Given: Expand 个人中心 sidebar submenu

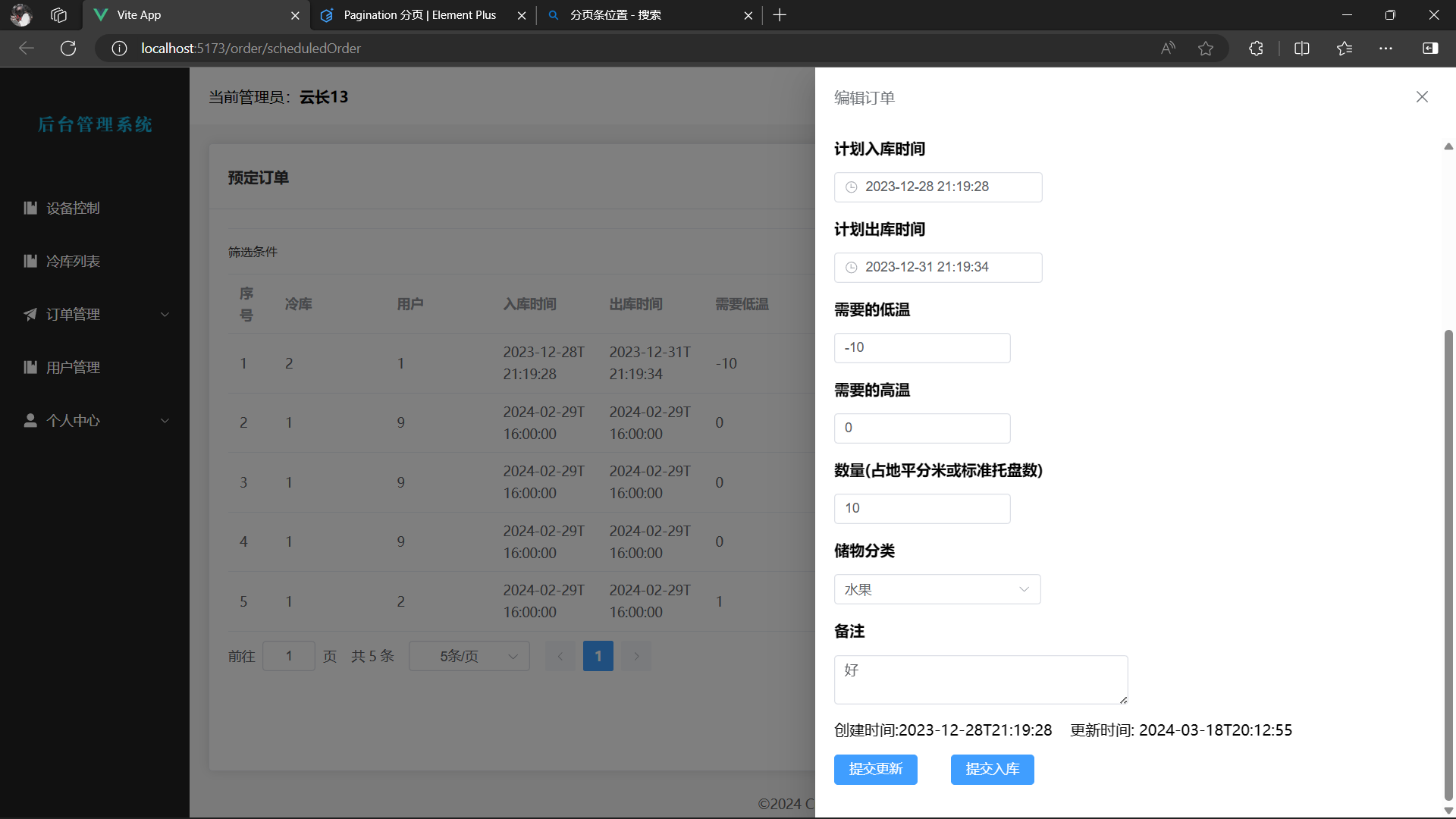Looking at the screenshot, I should pyautogui.click(x=95, y=420).
